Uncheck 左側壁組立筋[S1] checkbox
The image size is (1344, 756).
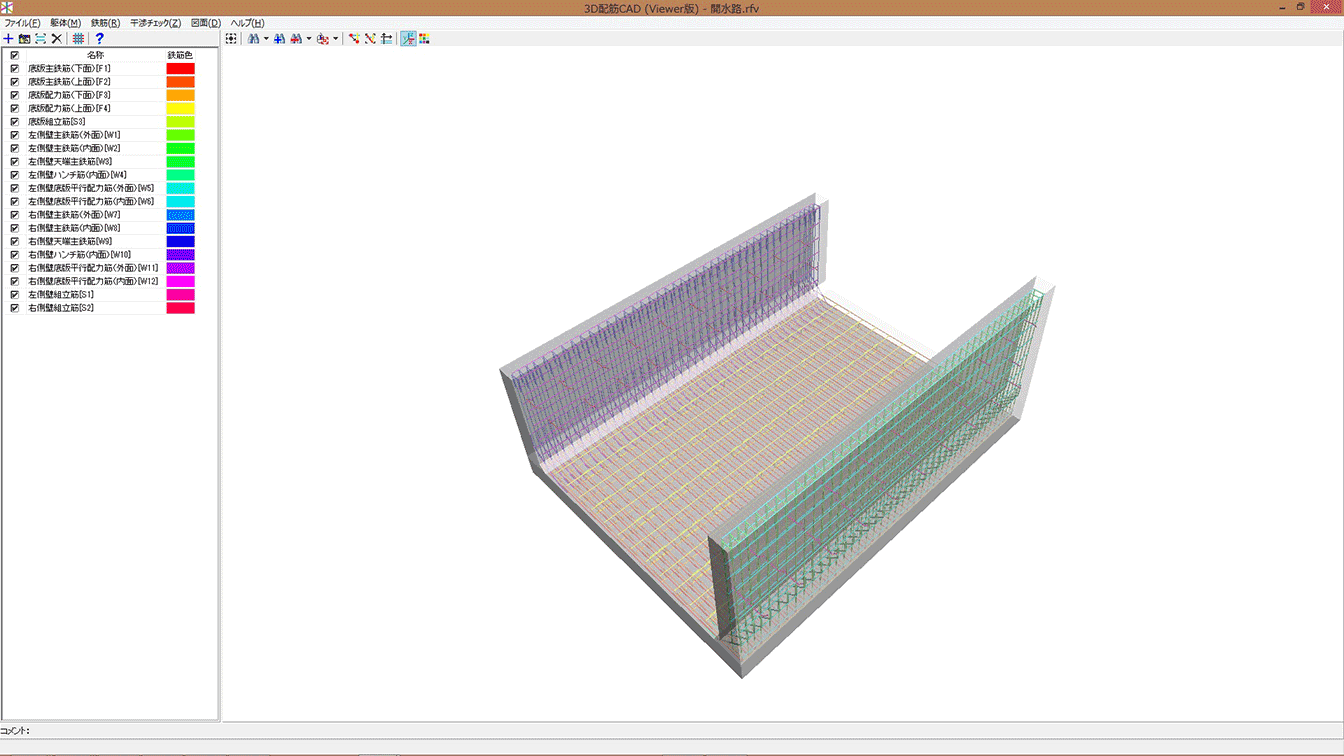point(14,295)
